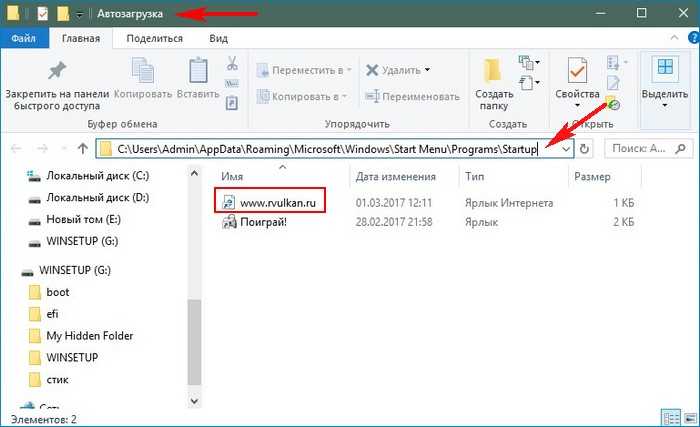
Task: Open the address bar history dropdown
Action: pyautogui.click(x=567, y=149)
